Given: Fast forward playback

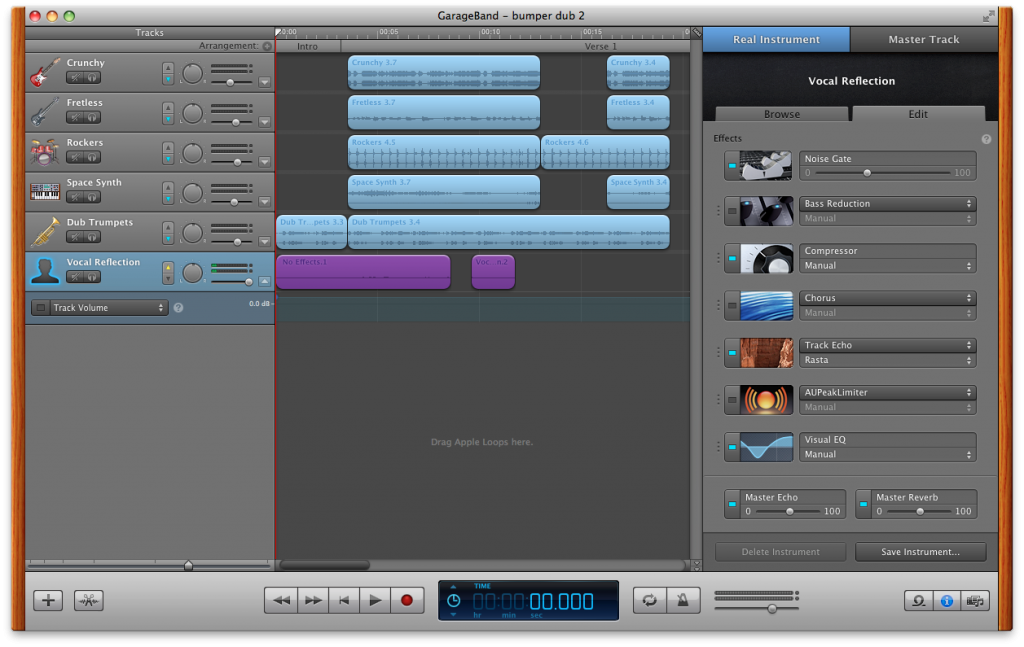Looking at the screenshot, I should 313,600.
